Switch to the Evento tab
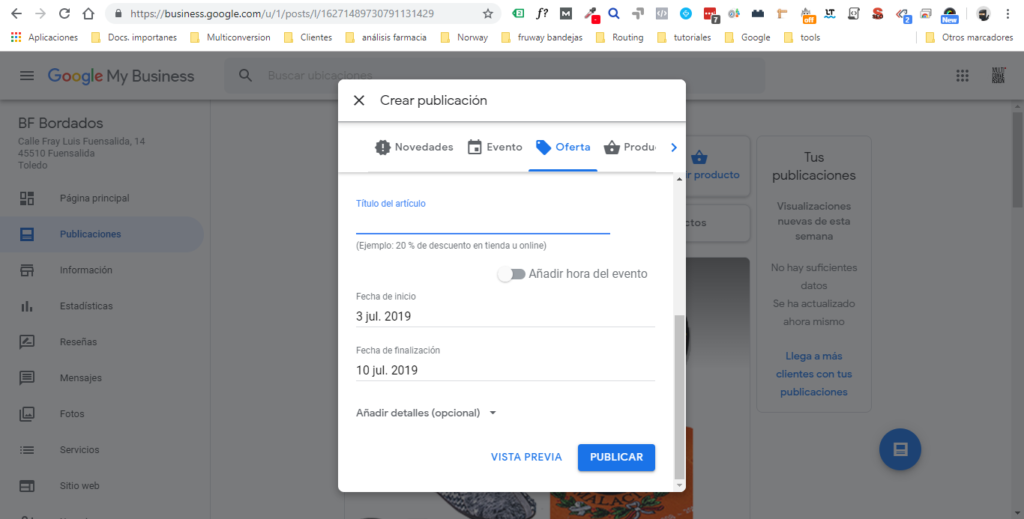The width and height of the screenshot is (1024, 519). (x=495, y=148)
